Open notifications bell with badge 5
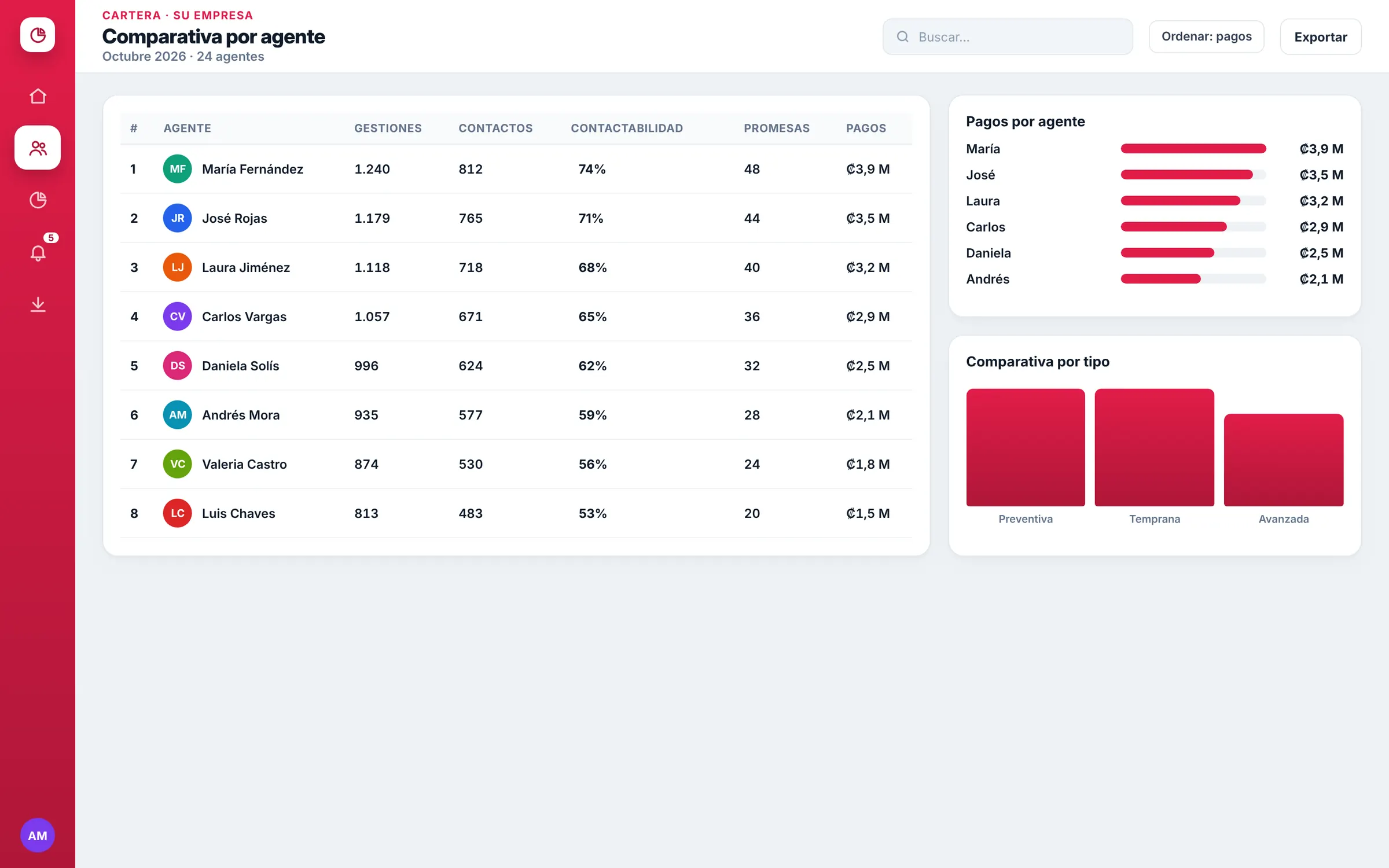Viewport: 1389px width, 868px height. click(x=38, y=252)
